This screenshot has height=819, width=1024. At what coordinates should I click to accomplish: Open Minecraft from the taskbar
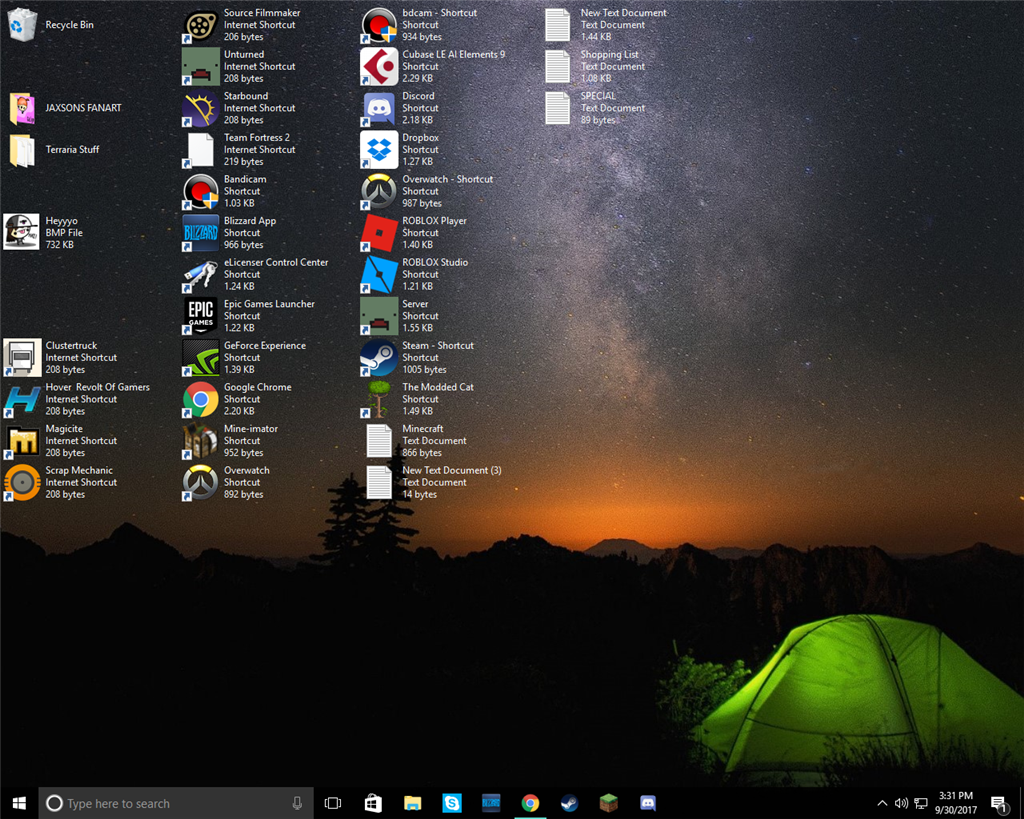point(609,803)
